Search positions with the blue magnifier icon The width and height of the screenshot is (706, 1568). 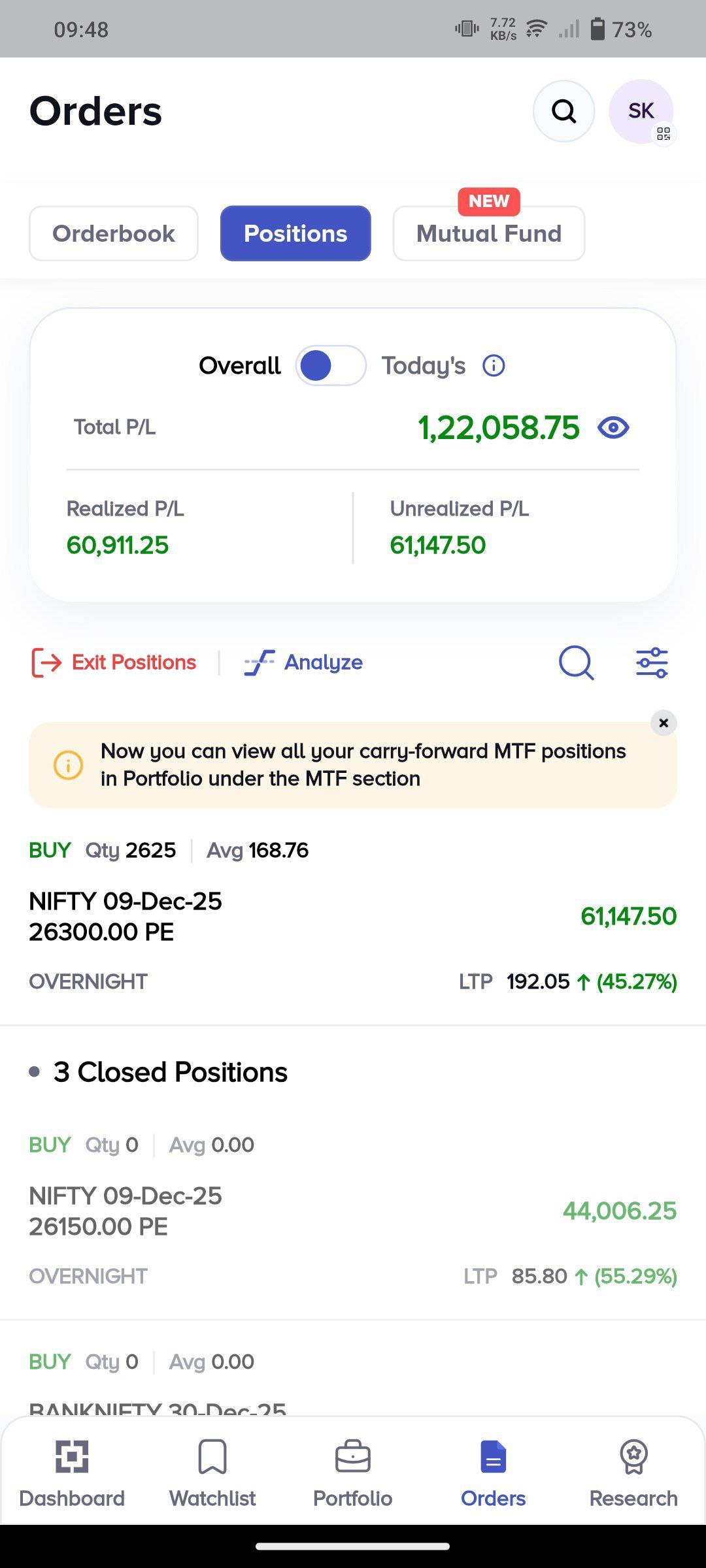pos(576,662)
